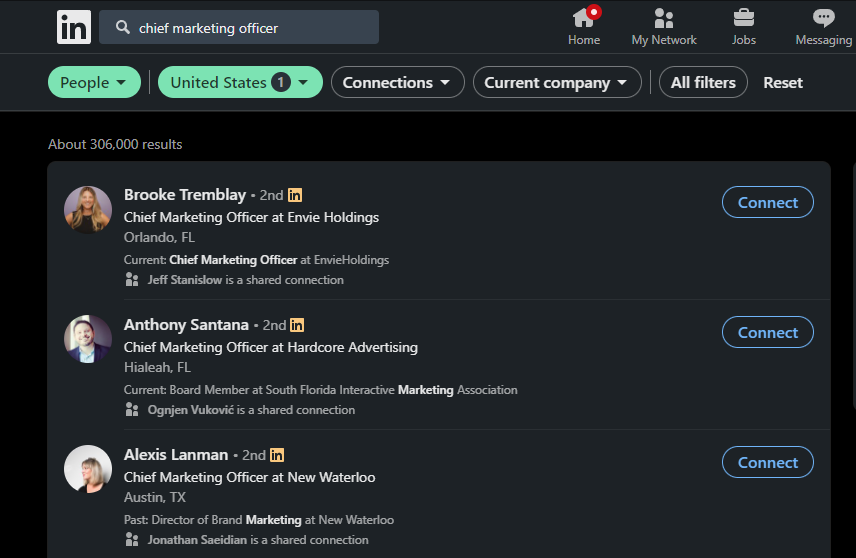Connect with Brooke Tremblay

point(768,203)
